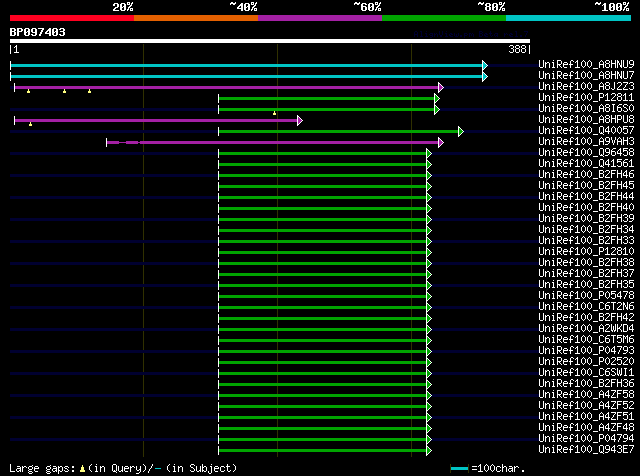The height and width of the screenshot is (476, 640).
Task: Select UniRef100_B2FH44 label
Action: 586,196
